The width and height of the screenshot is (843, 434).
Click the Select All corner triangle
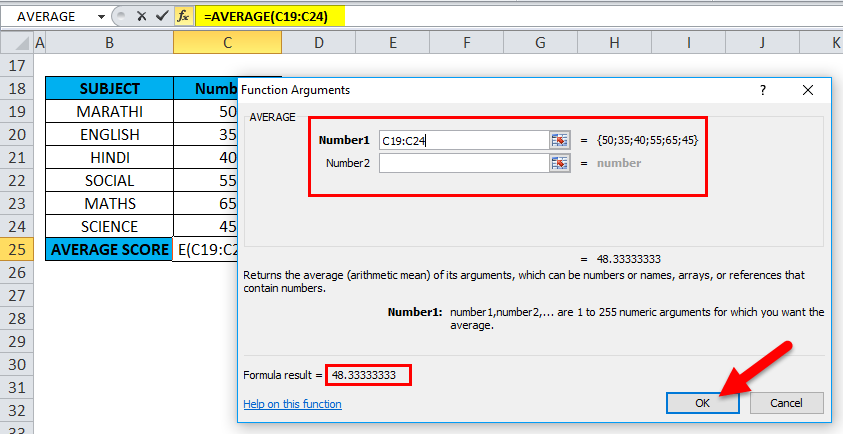pos(18,42)
